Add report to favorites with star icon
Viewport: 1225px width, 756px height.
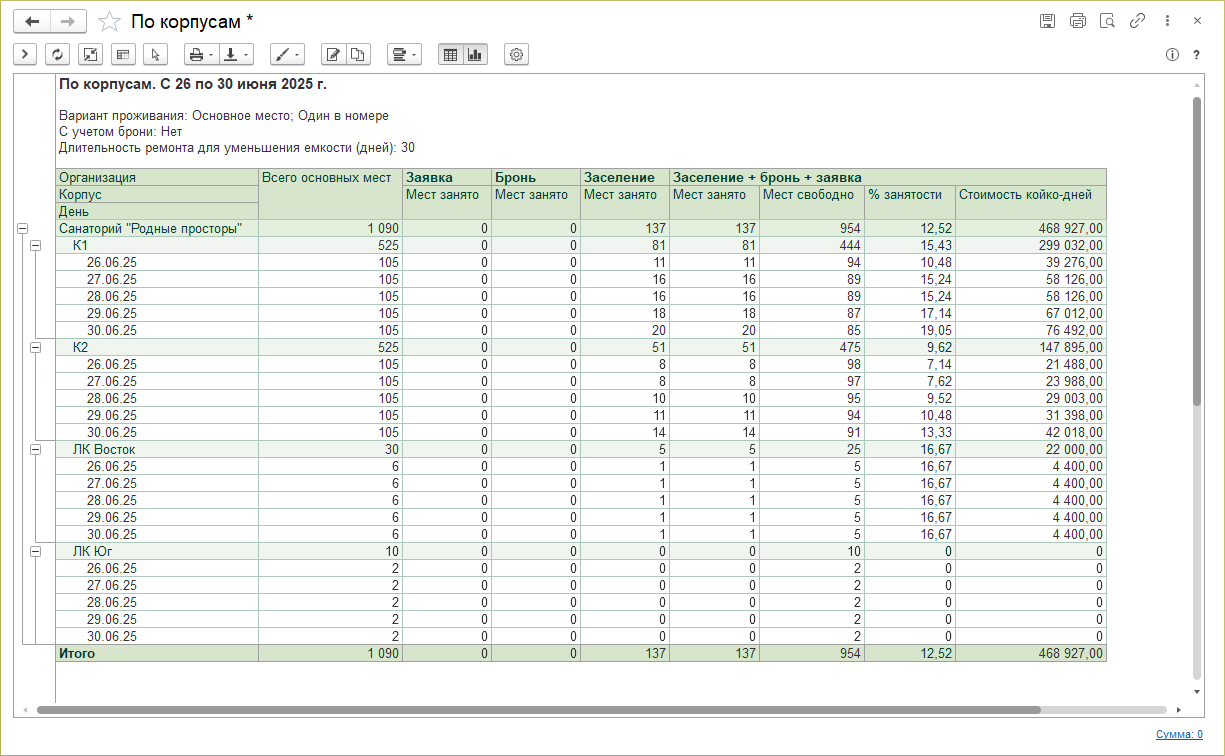(110, 21)
